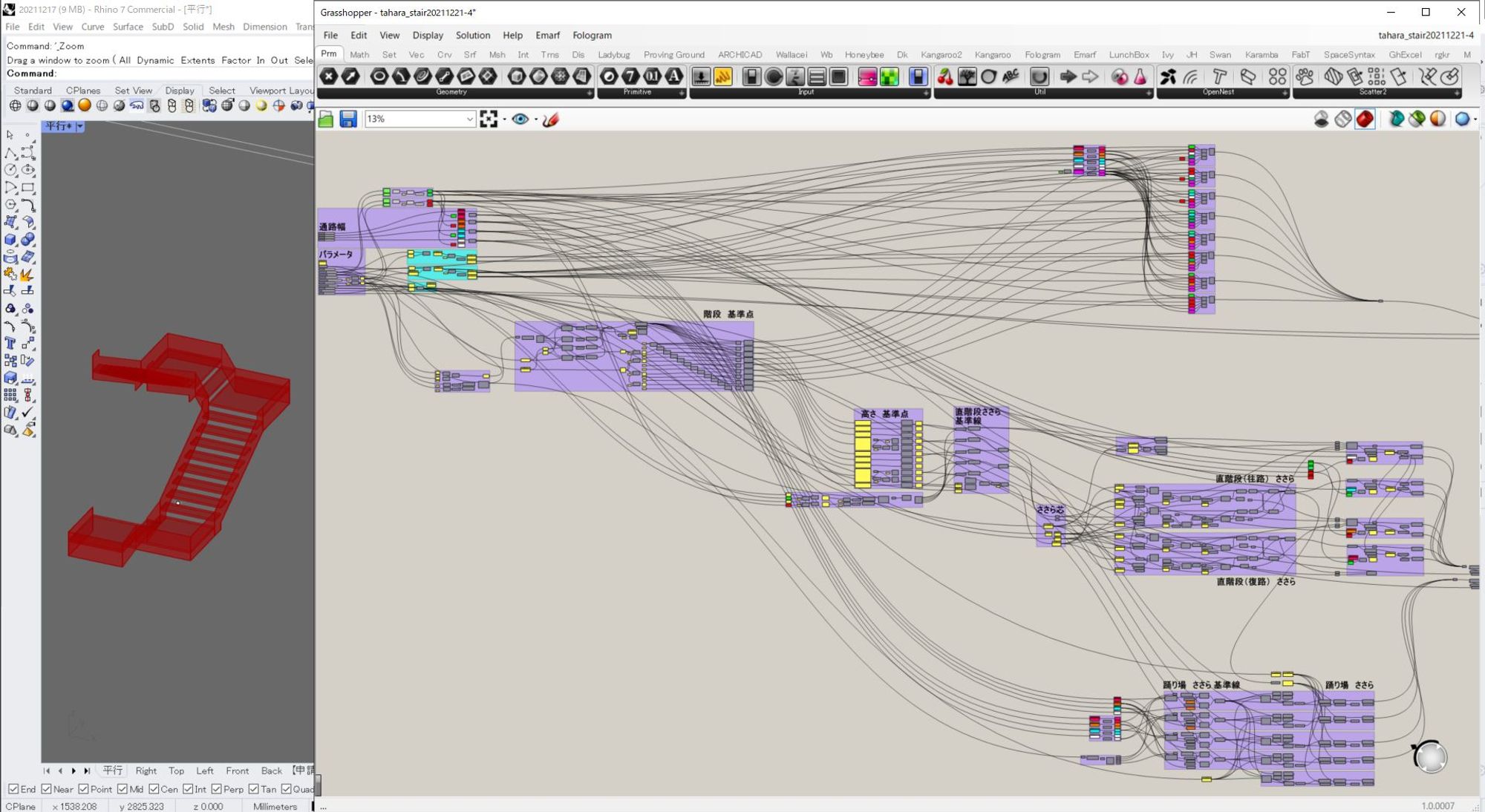Click the Open file icon in Grasshopper canvas toolbar

(x=326, y=119)
